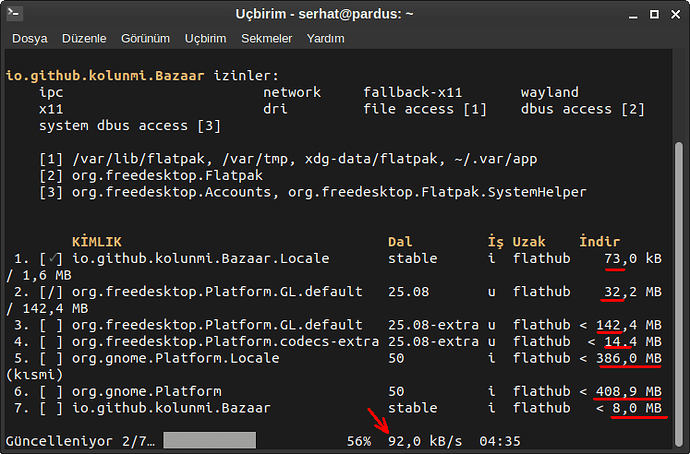Click the network permission text

pos(292,92)
